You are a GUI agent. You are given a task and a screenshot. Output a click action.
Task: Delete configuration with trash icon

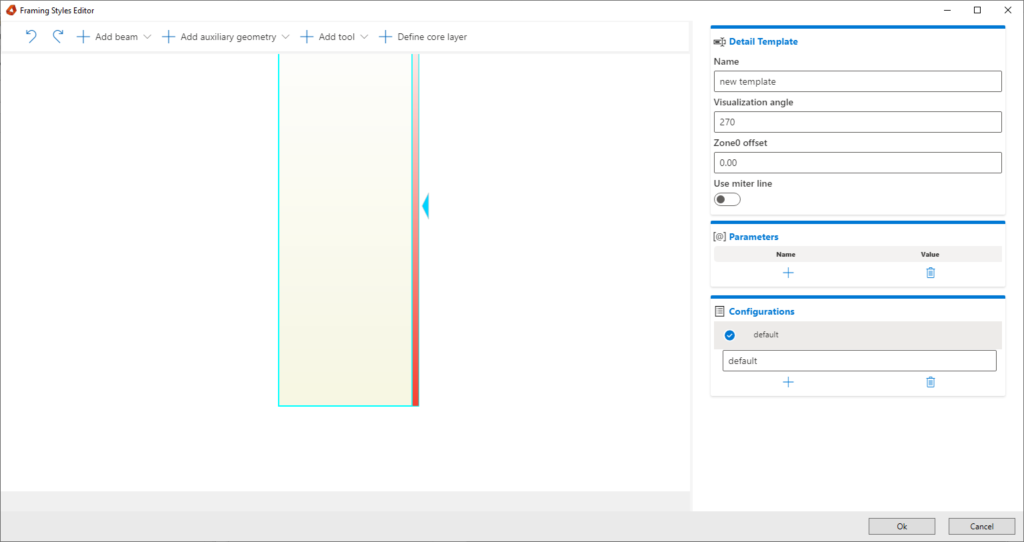[x=931, y=382]
